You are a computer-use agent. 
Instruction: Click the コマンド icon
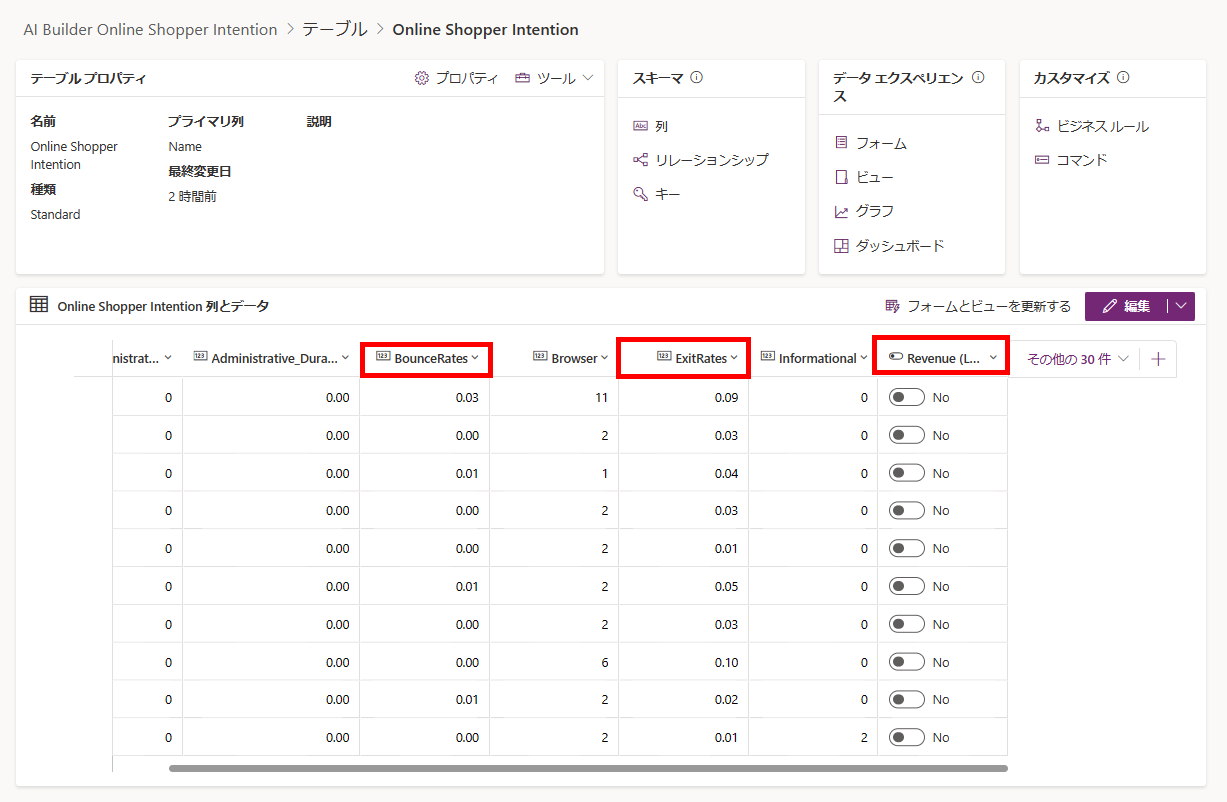pos(1042,160)
